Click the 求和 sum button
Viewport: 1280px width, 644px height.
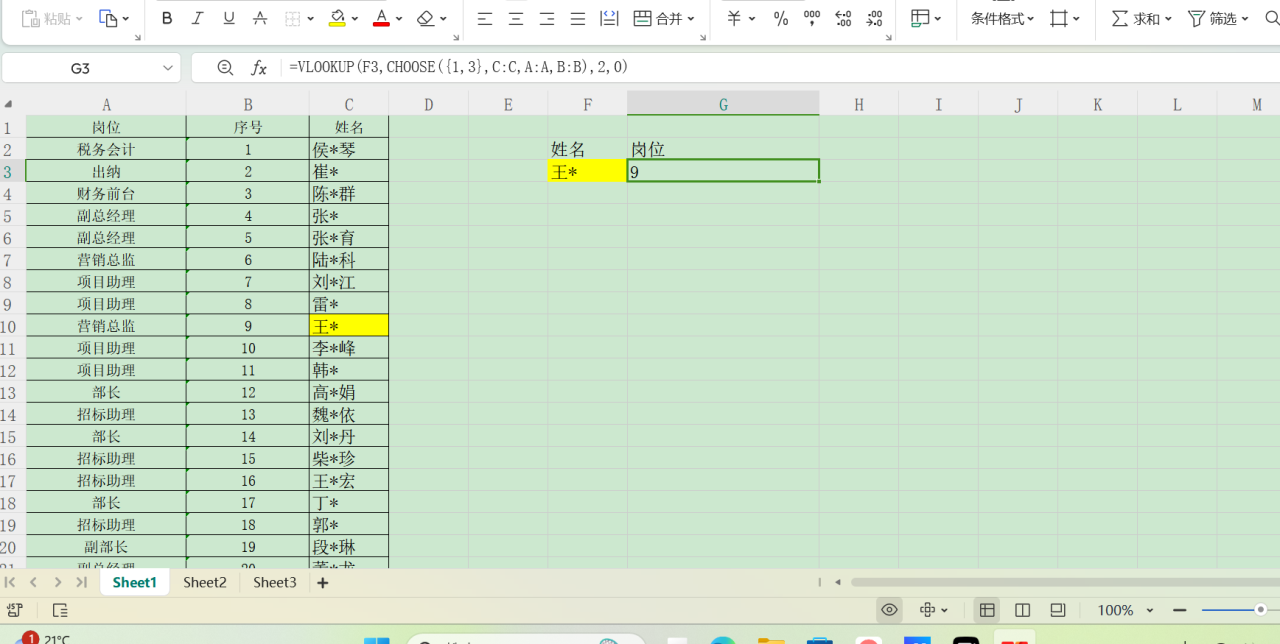[1135, 18]
